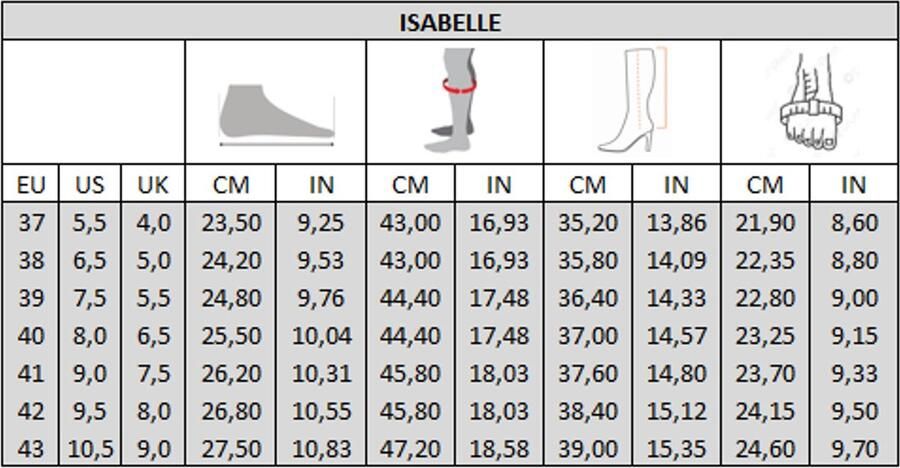Screen dimensions: 900x468
Task: Select EU size 43 cell
Action: (x=31, y=450)
